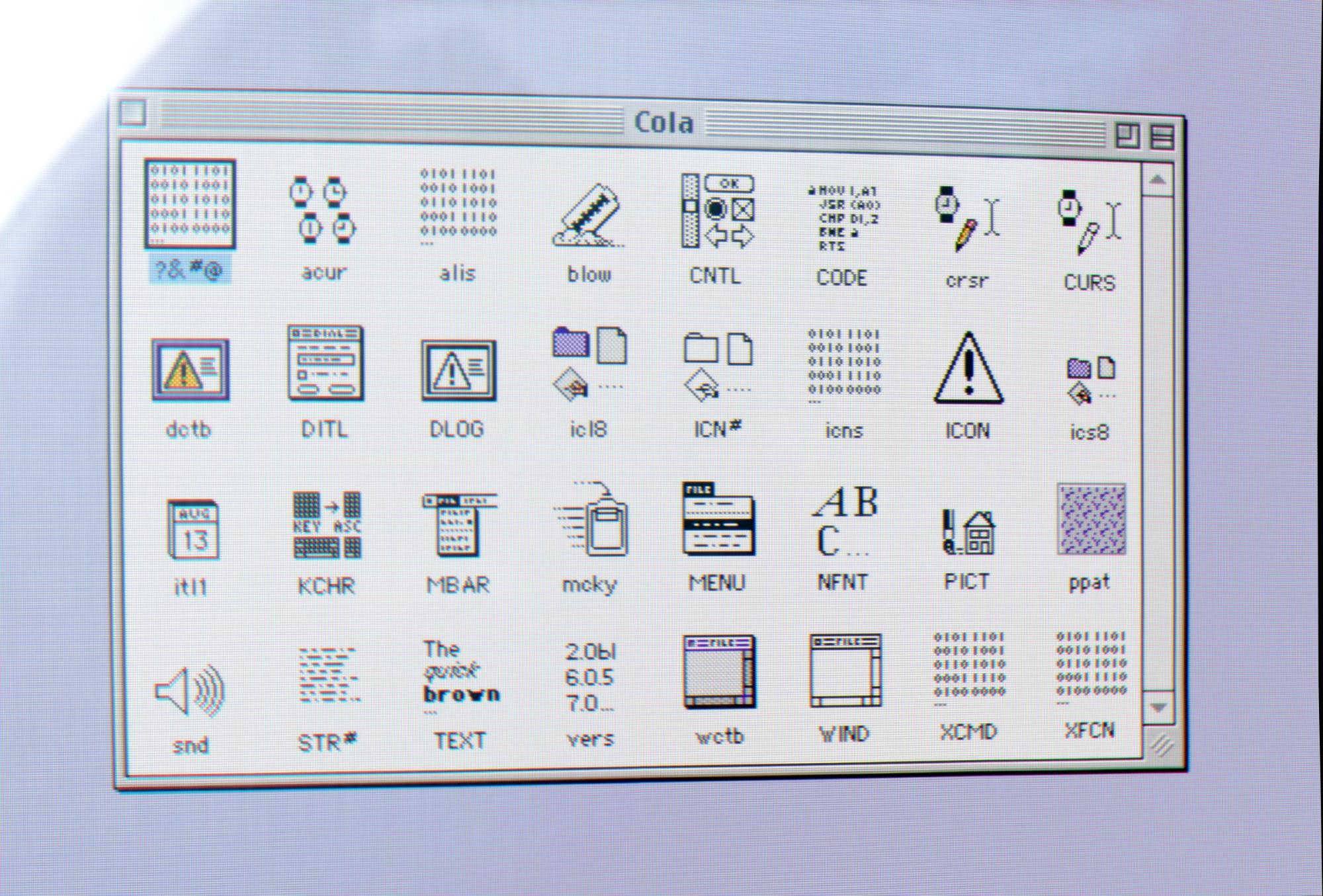
Task: Click the CODE assembly resource icon
Action: pyautogui.click(x=843, y=218)
